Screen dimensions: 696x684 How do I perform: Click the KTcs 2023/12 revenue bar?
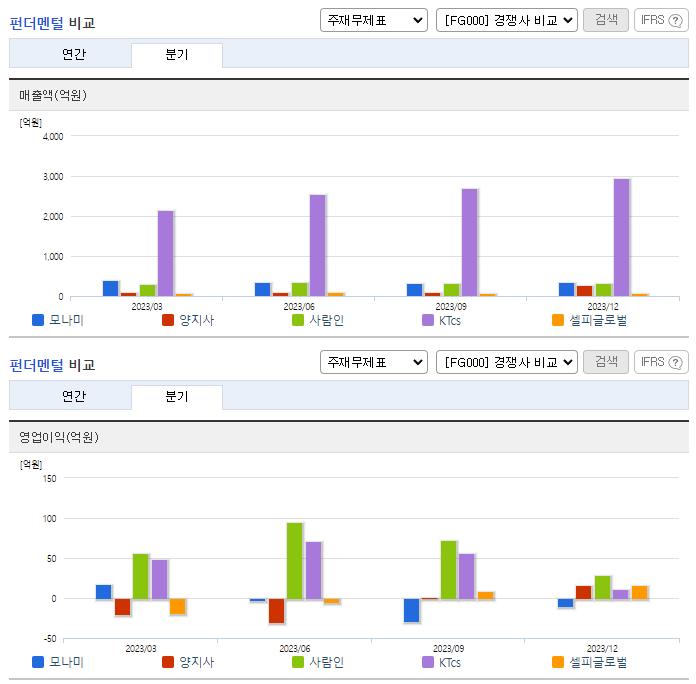[x=621, y=237]
